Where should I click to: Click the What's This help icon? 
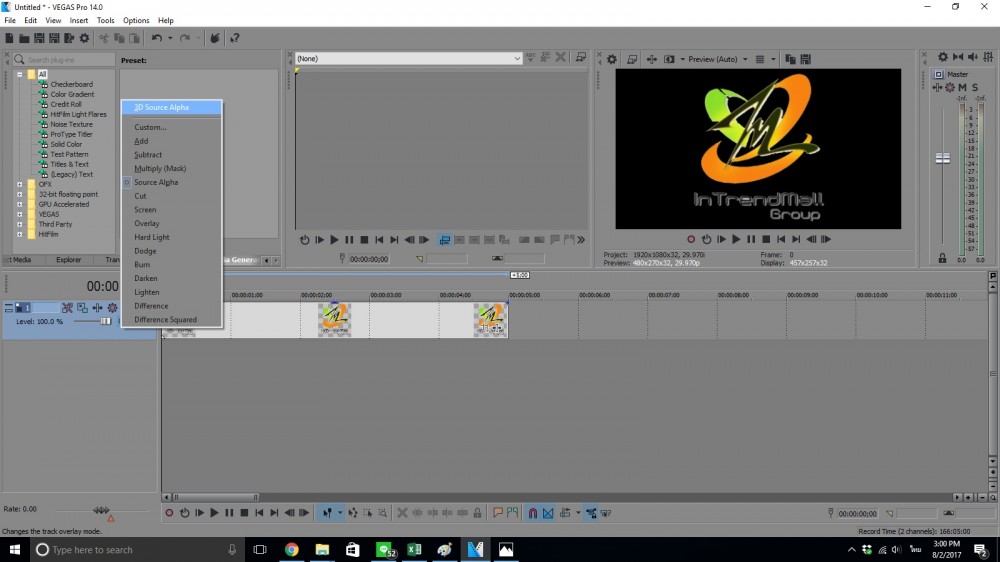(235, 38)
